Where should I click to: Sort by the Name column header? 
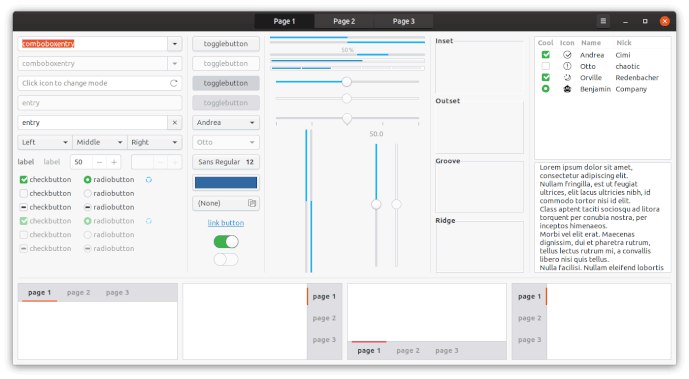pyautogui.click(x=591, y=43)
